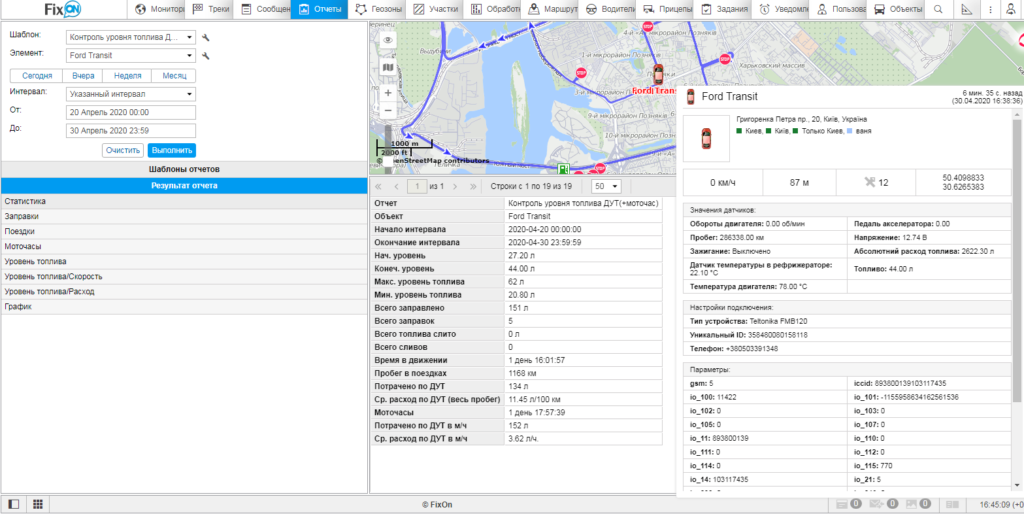Open the map layers selector icon

coord(388,67)
